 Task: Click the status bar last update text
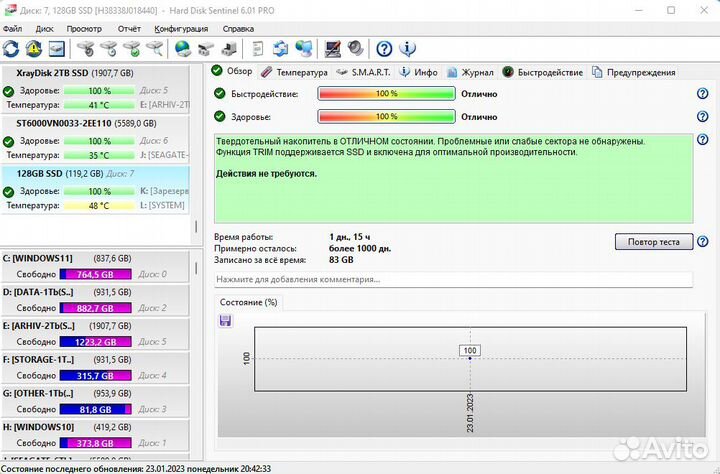pyautogui.click(x=136, y=469)
